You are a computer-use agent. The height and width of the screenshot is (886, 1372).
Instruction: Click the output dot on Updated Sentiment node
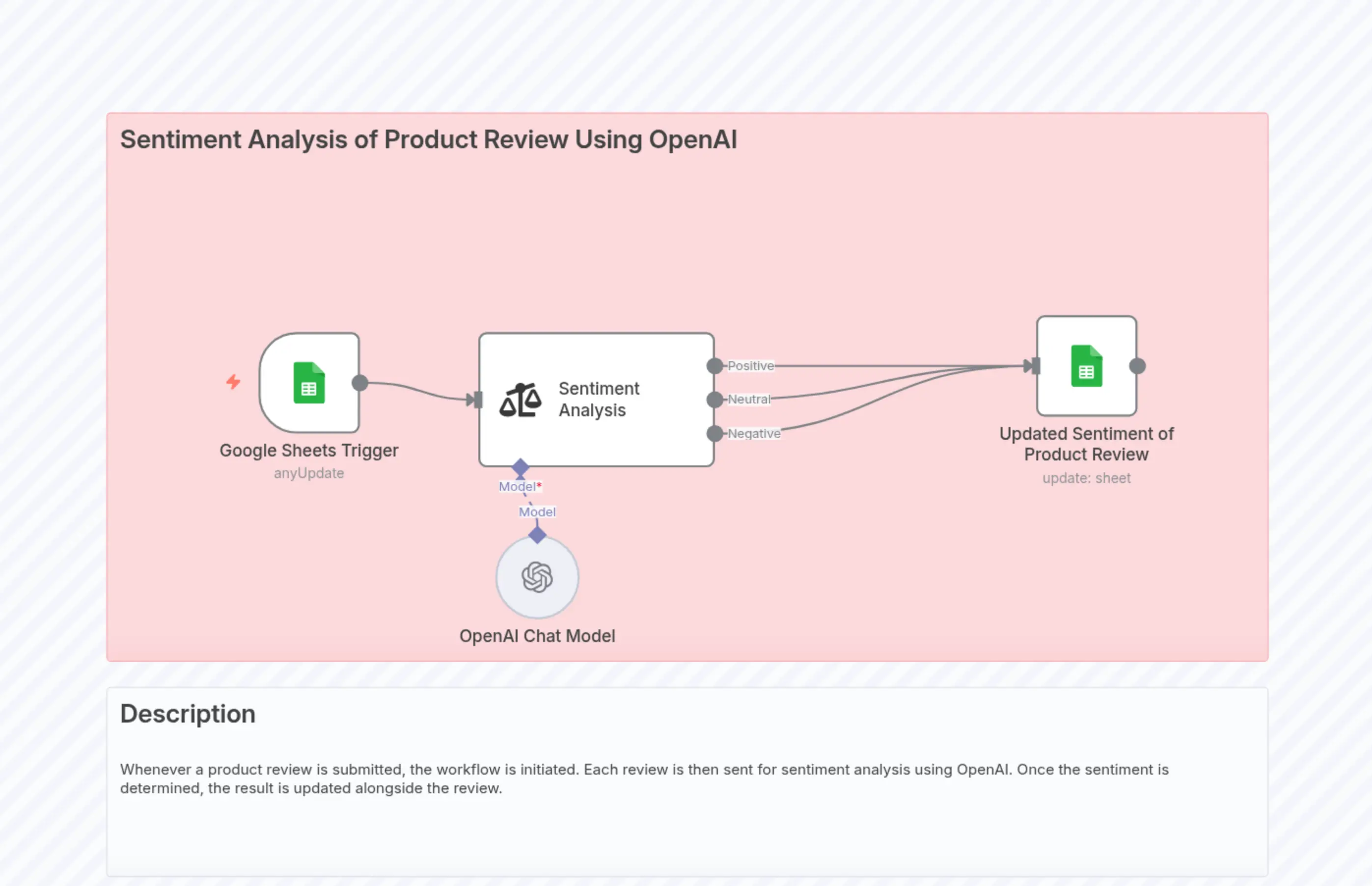pyautogui.click(x=1137, y=365)
